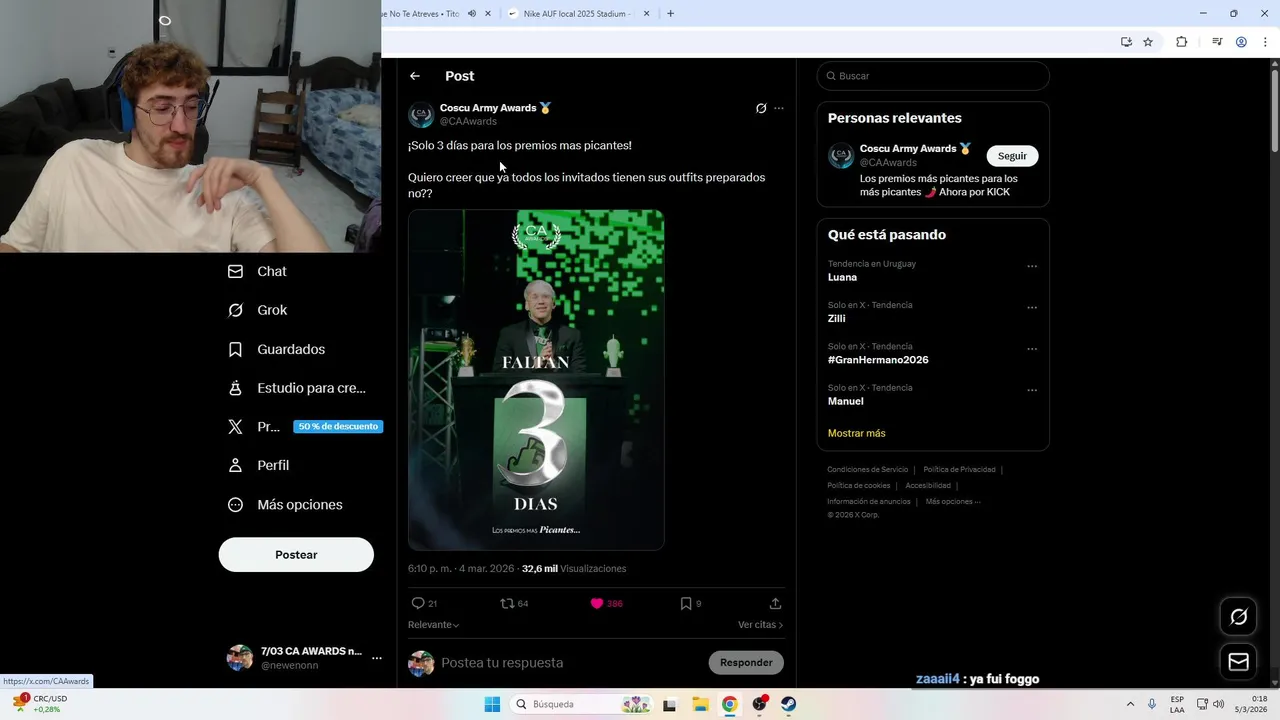1280x720 pixels.
Task: Open the Windows Start menu
Action: [492, 704]
